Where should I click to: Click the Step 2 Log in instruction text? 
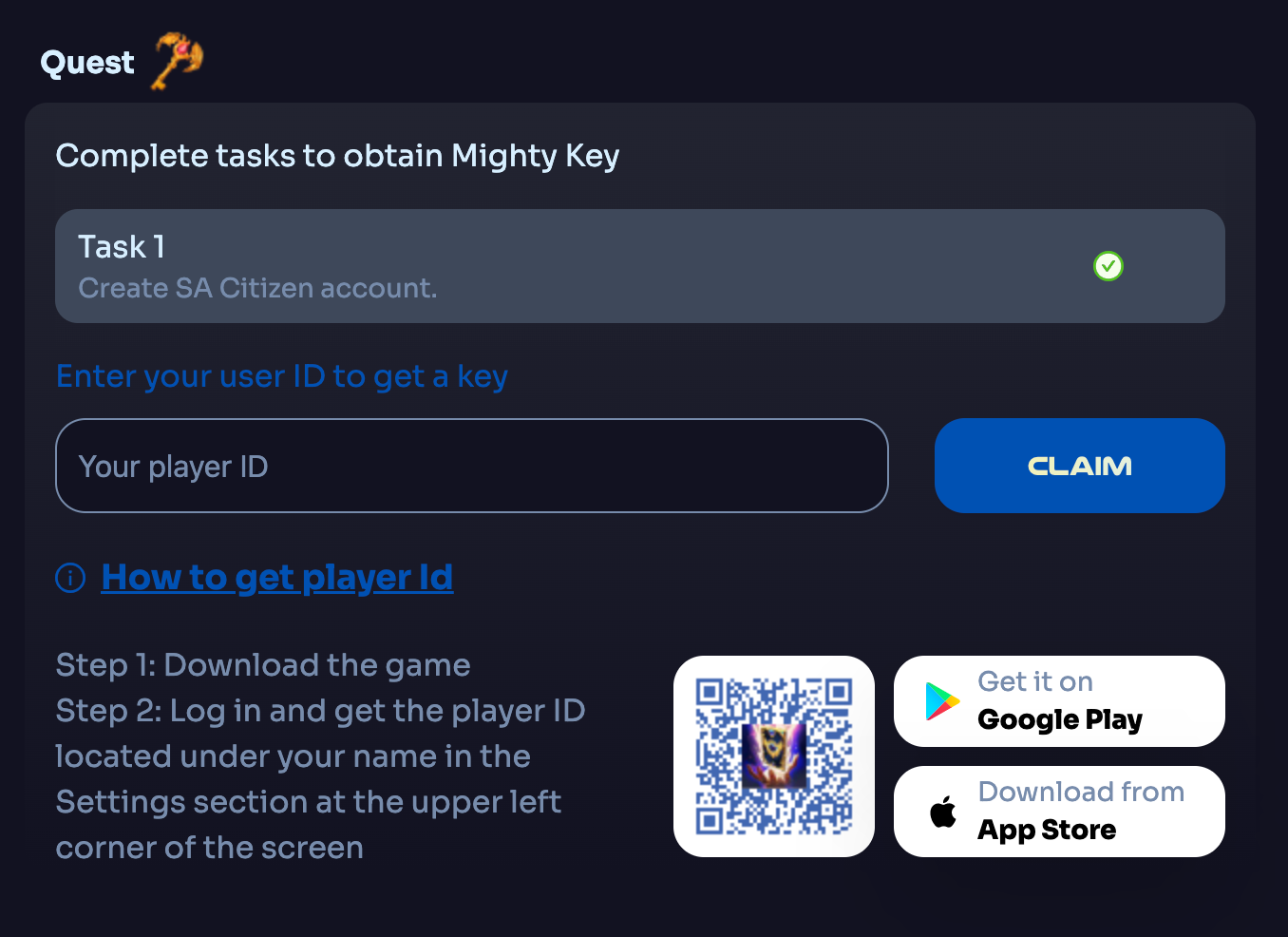pyautogui.click(x=320, y=779)
